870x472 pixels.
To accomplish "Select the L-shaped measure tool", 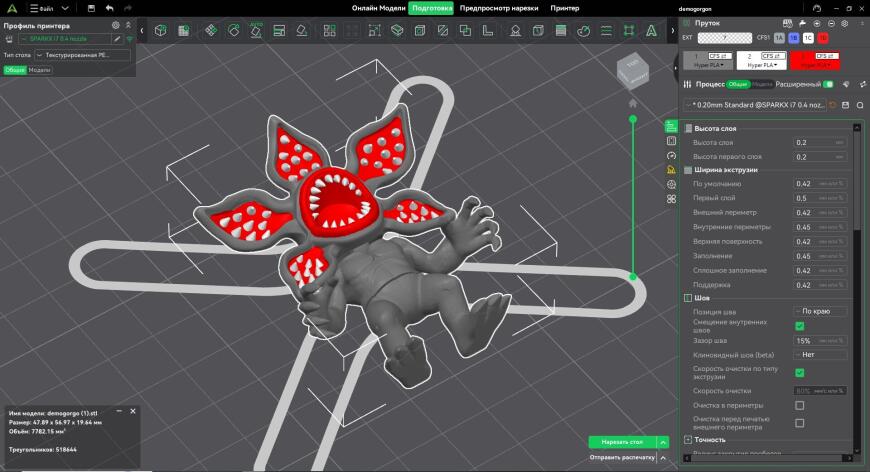I will pyautogui.click(x=488, y=31).
